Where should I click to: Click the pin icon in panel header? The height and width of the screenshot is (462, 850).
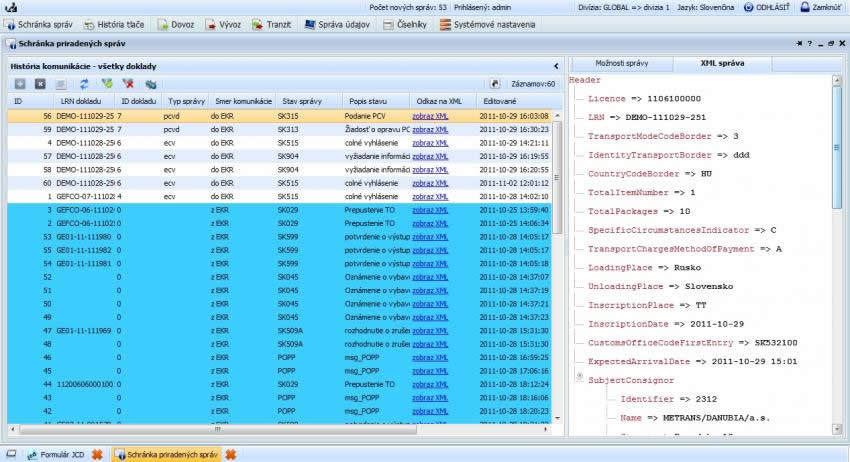799,43
